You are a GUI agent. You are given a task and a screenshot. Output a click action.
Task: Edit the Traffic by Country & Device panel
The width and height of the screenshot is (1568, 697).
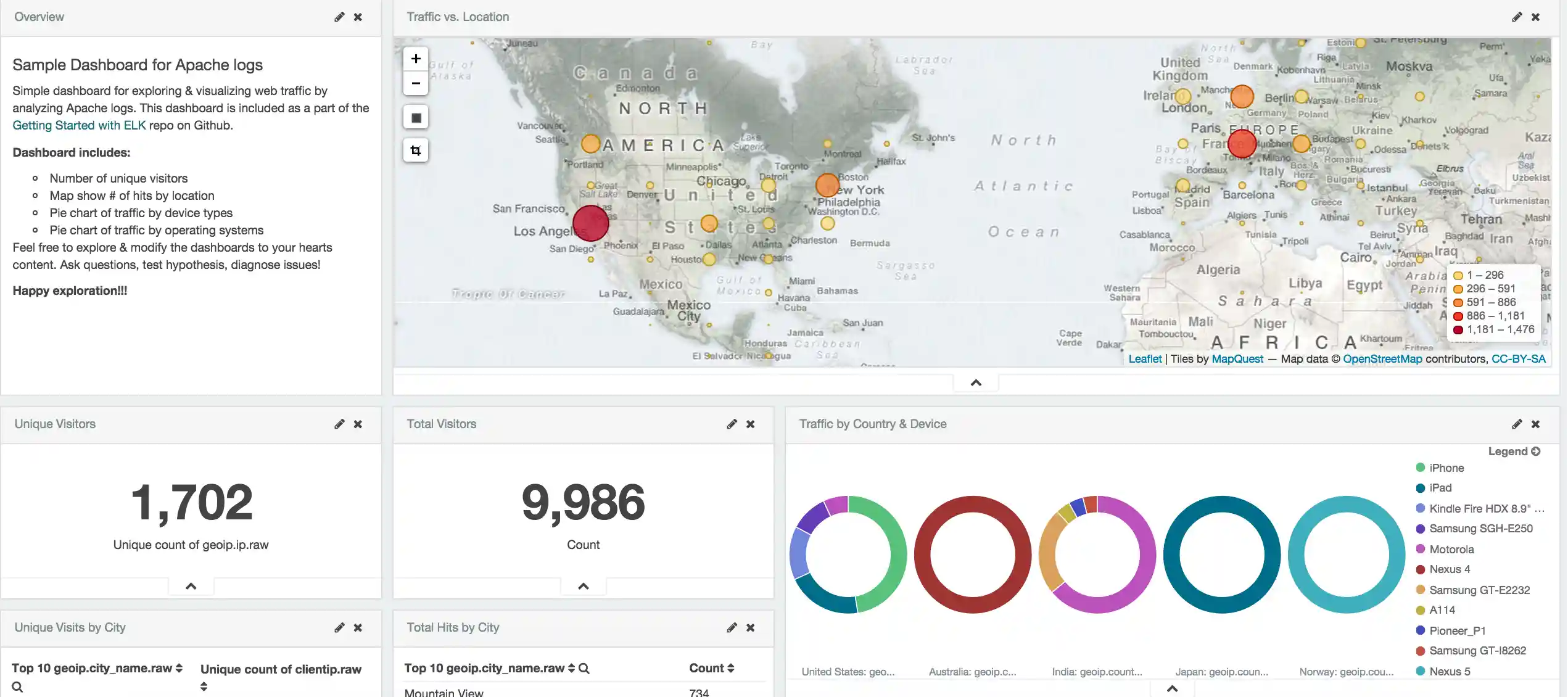[1516, 424]
